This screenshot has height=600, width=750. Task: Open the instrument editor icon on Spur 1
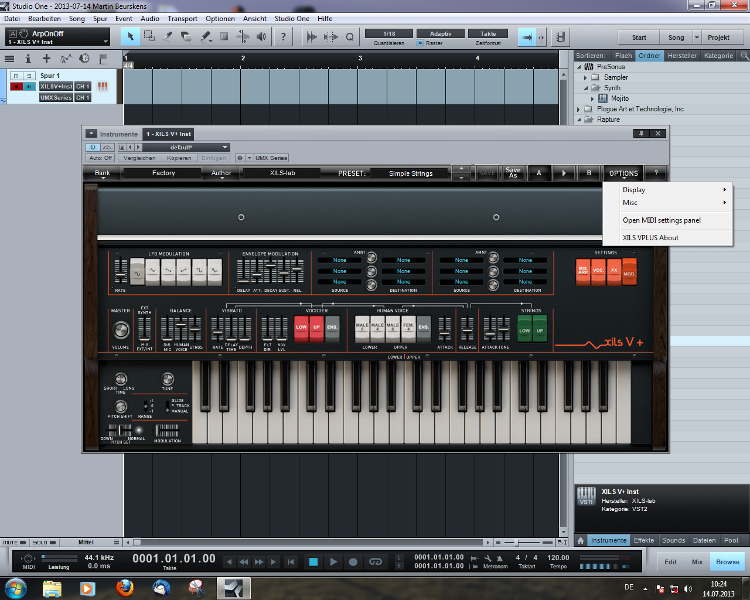click(102, 86)
